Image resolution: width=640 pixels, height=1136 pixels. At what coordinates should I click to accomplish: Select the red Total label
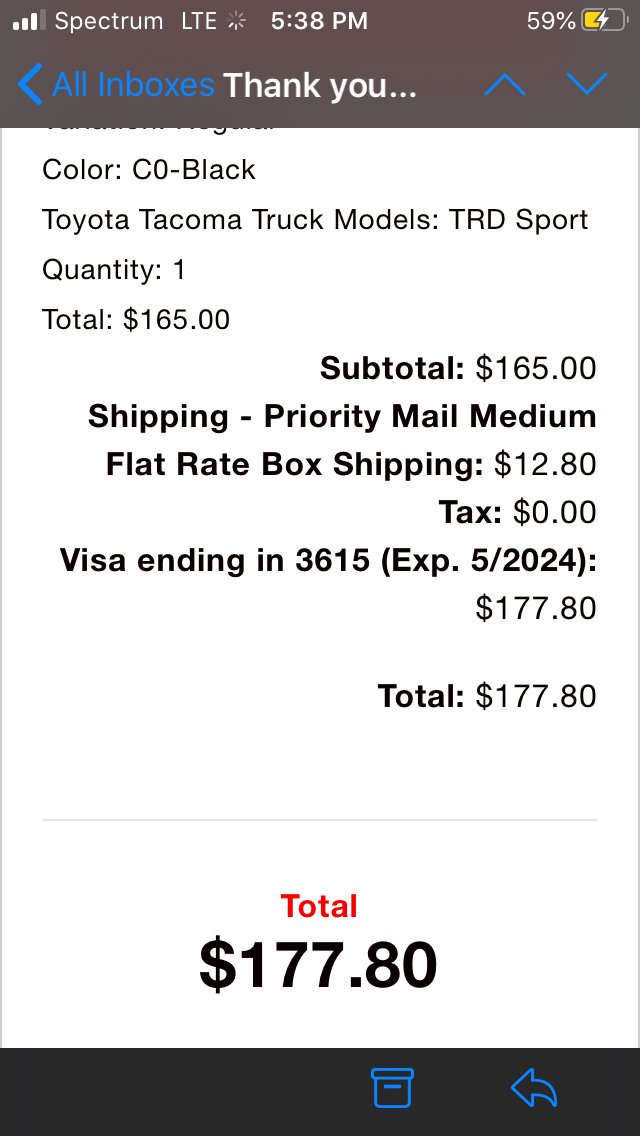click(x=319, y=906)
